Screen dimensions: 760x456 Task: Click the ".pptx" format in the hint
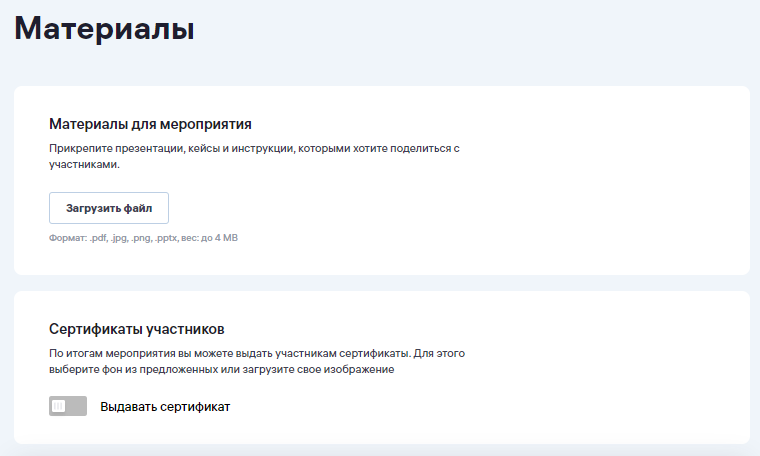(x=167, y=239)
